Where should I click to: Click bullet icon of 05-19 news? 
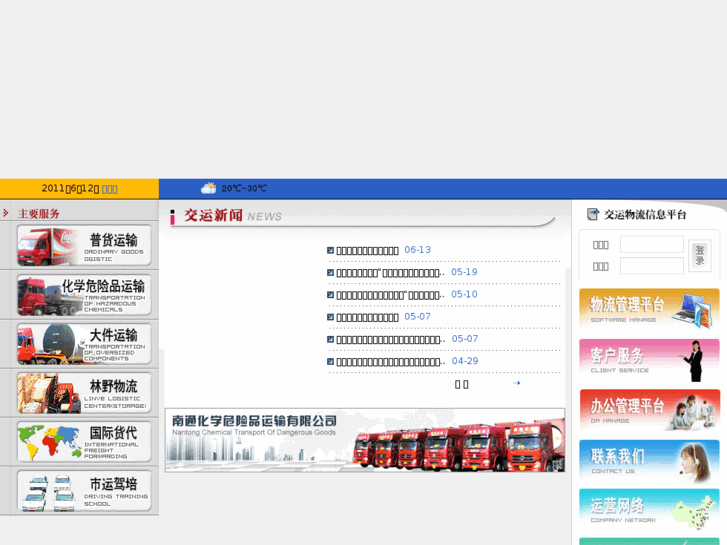(x=330, y=273)
